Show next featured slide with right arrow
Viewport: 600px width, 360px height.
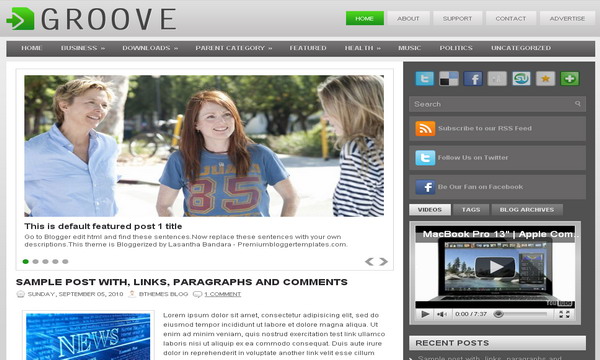(383, 262)
